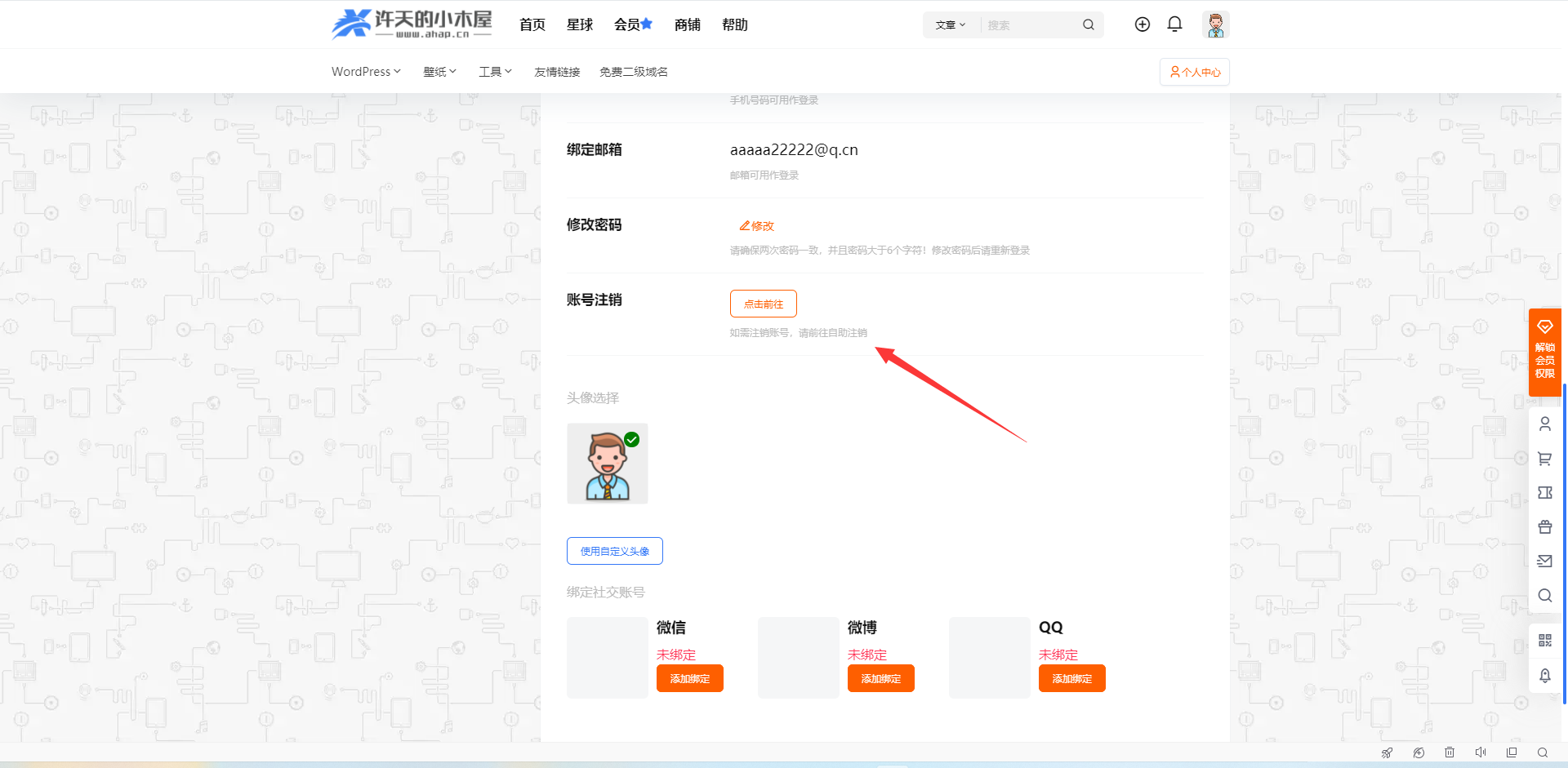Viewport: 1568px width, 768px height.
Task: Switch to the 商铺 menu item
Action: click(687, 24)
